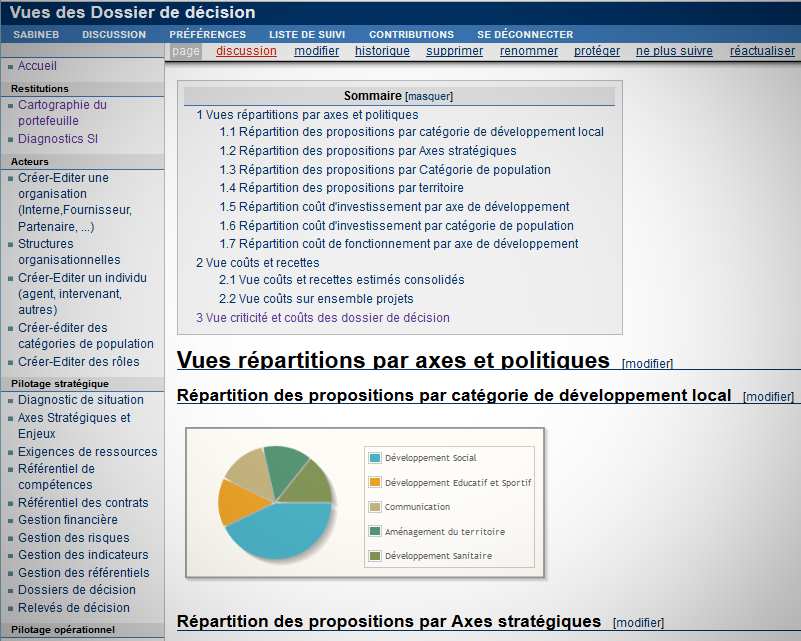This screenshot has height=641, width=801.
Task: Open 'Diagnostic de situation' link
Action: point(81,400)
